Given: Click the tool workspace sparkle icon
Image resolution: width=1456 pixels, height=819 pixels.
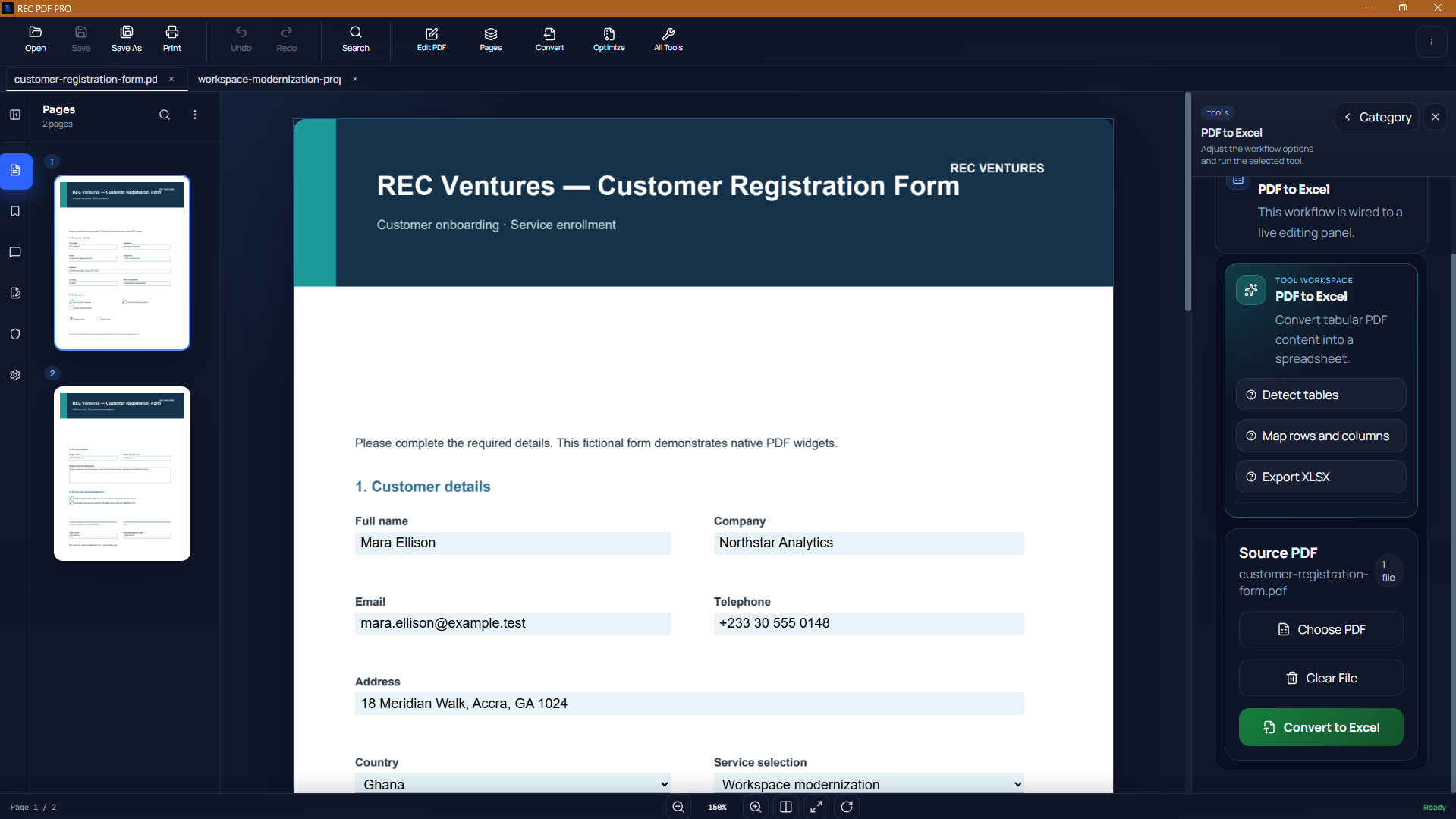Looking at the screenshot, I should [x=1251, y=290].
